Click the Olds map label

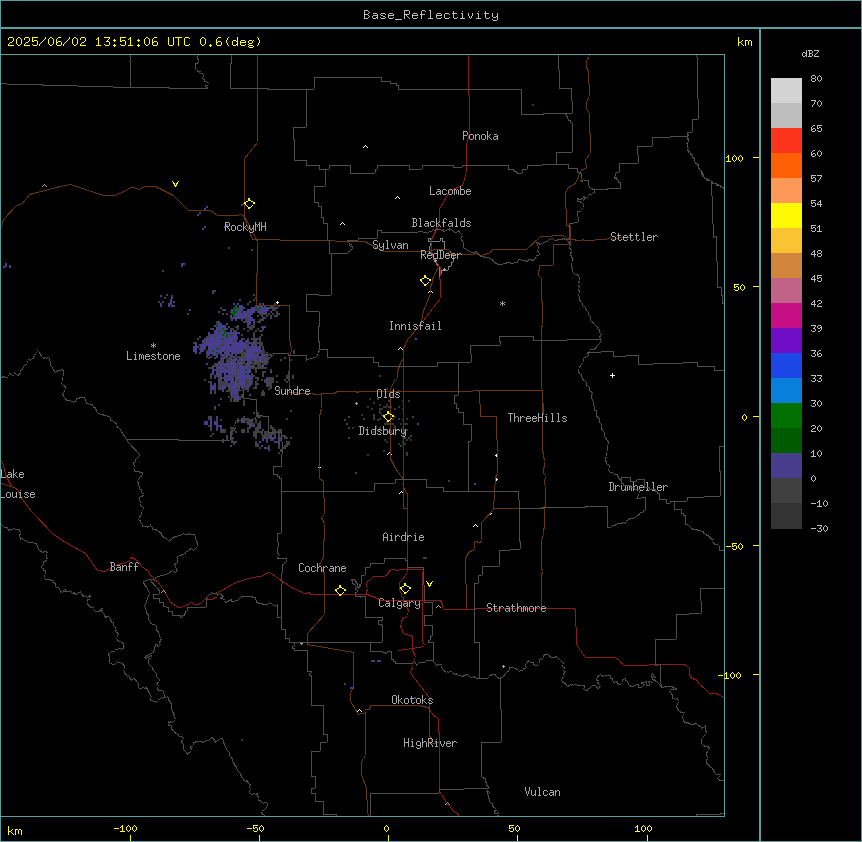(388, 394)
